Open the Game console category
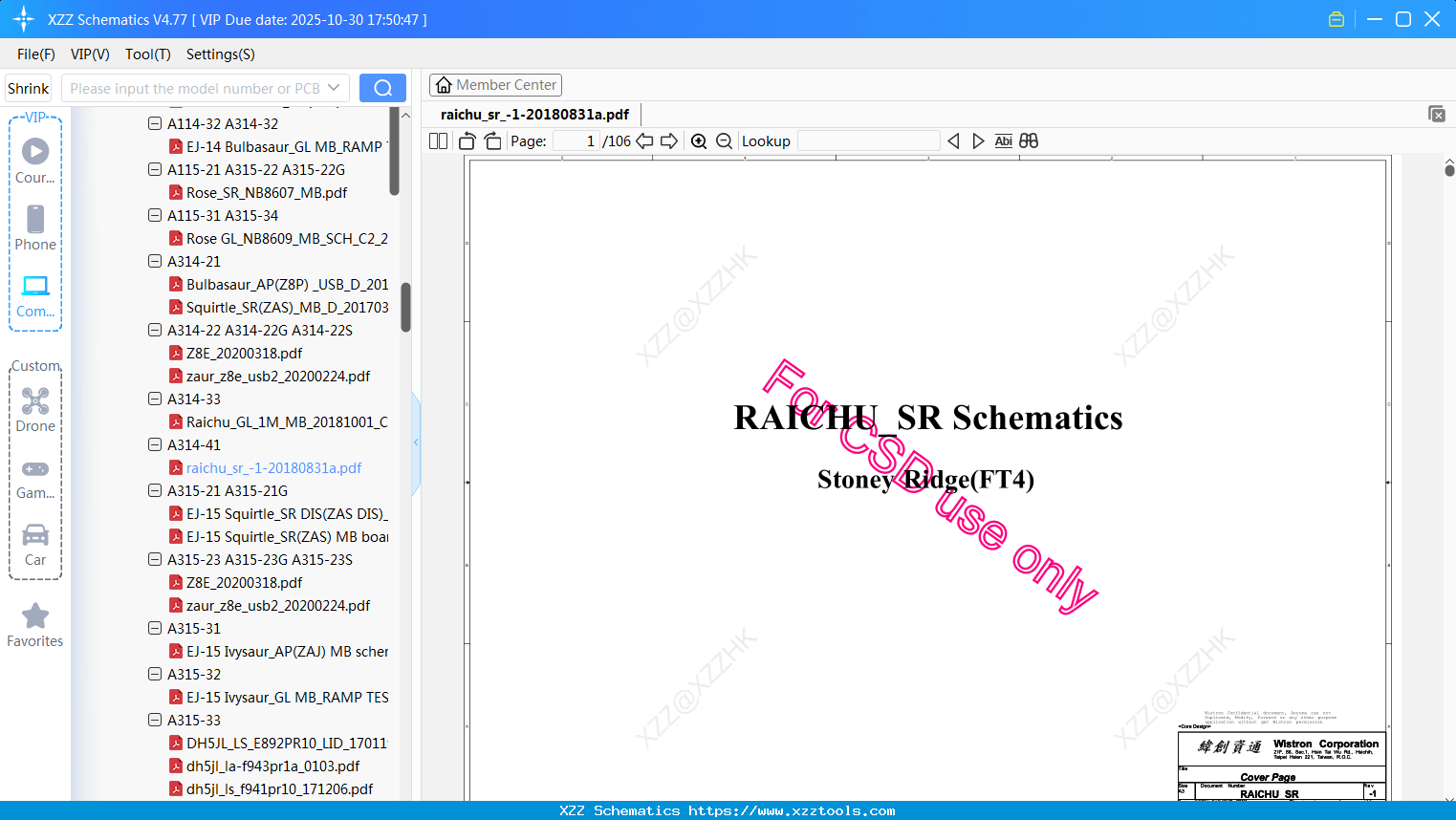 [35, 478]
